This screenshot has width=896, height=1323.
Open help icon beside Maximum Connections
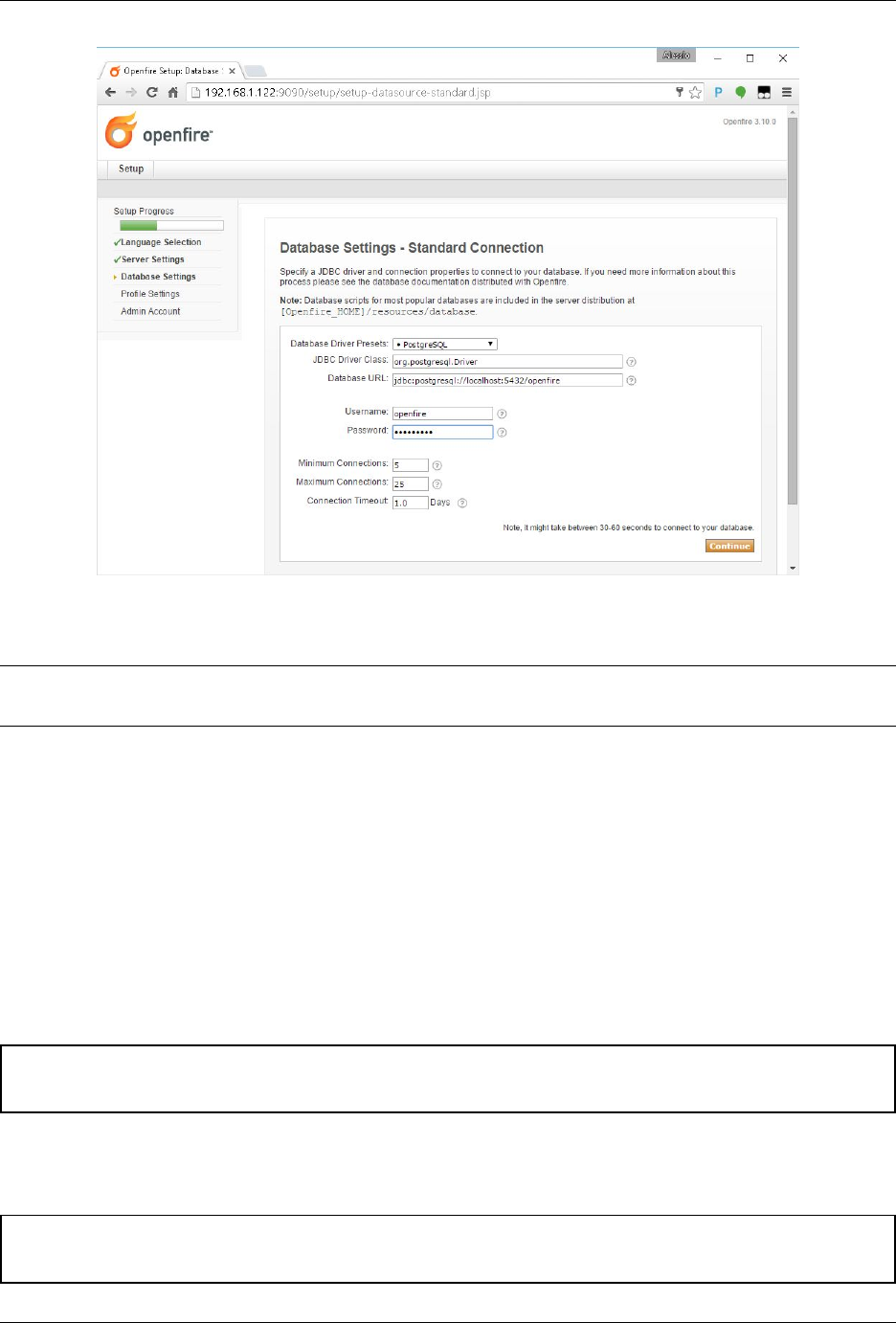(437, 484)
